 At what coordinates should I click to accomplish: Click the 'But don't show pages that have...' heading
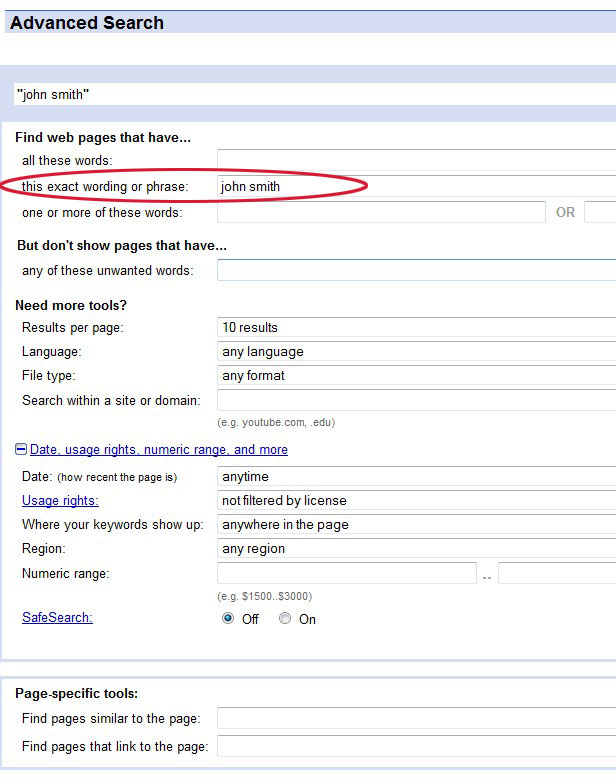[122, 245]
